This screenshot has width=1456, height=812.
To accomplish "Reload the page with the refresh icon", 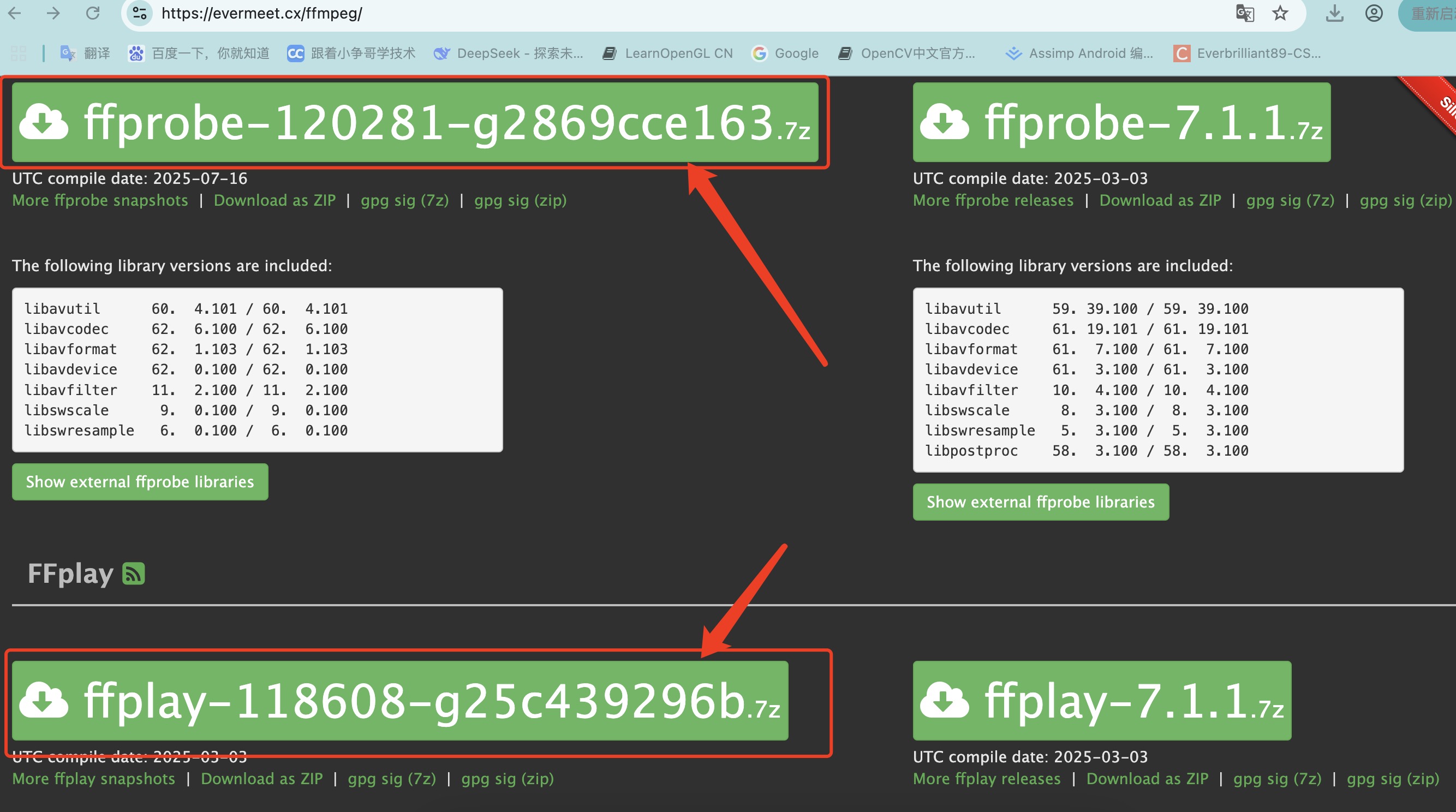I will point(93,13).
